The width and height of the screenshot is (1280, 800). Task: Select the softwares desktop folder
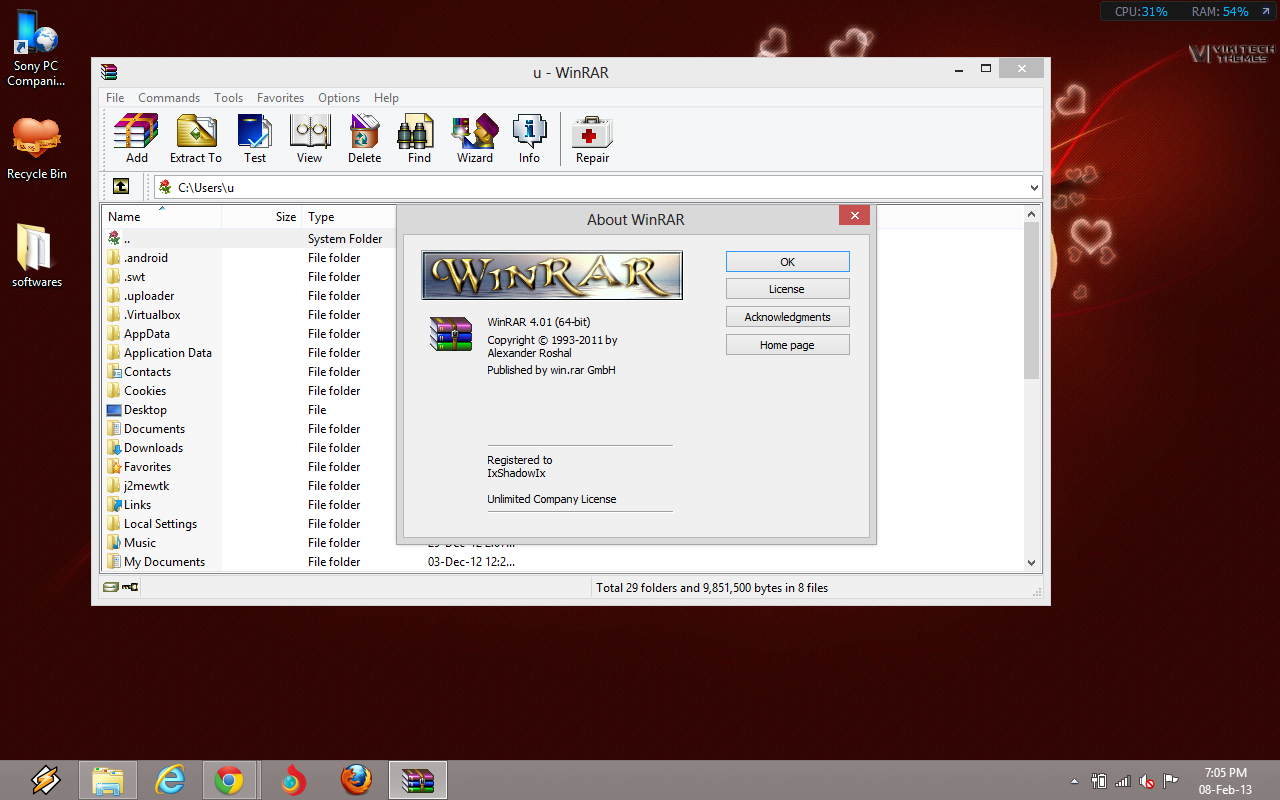37,256
